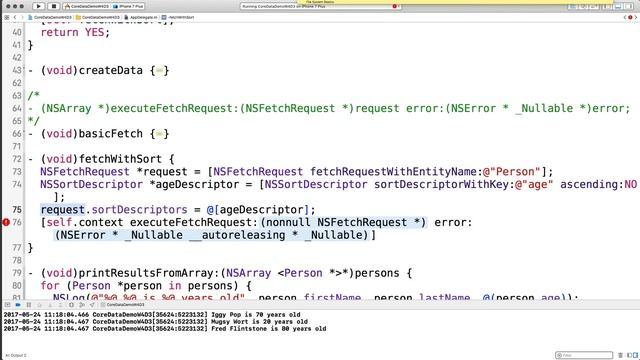Open the Debug view hierarchy icon
Image resolution: width=640 pixels, height=360 pixels.
pyautogui.click(x=71, y=305)
